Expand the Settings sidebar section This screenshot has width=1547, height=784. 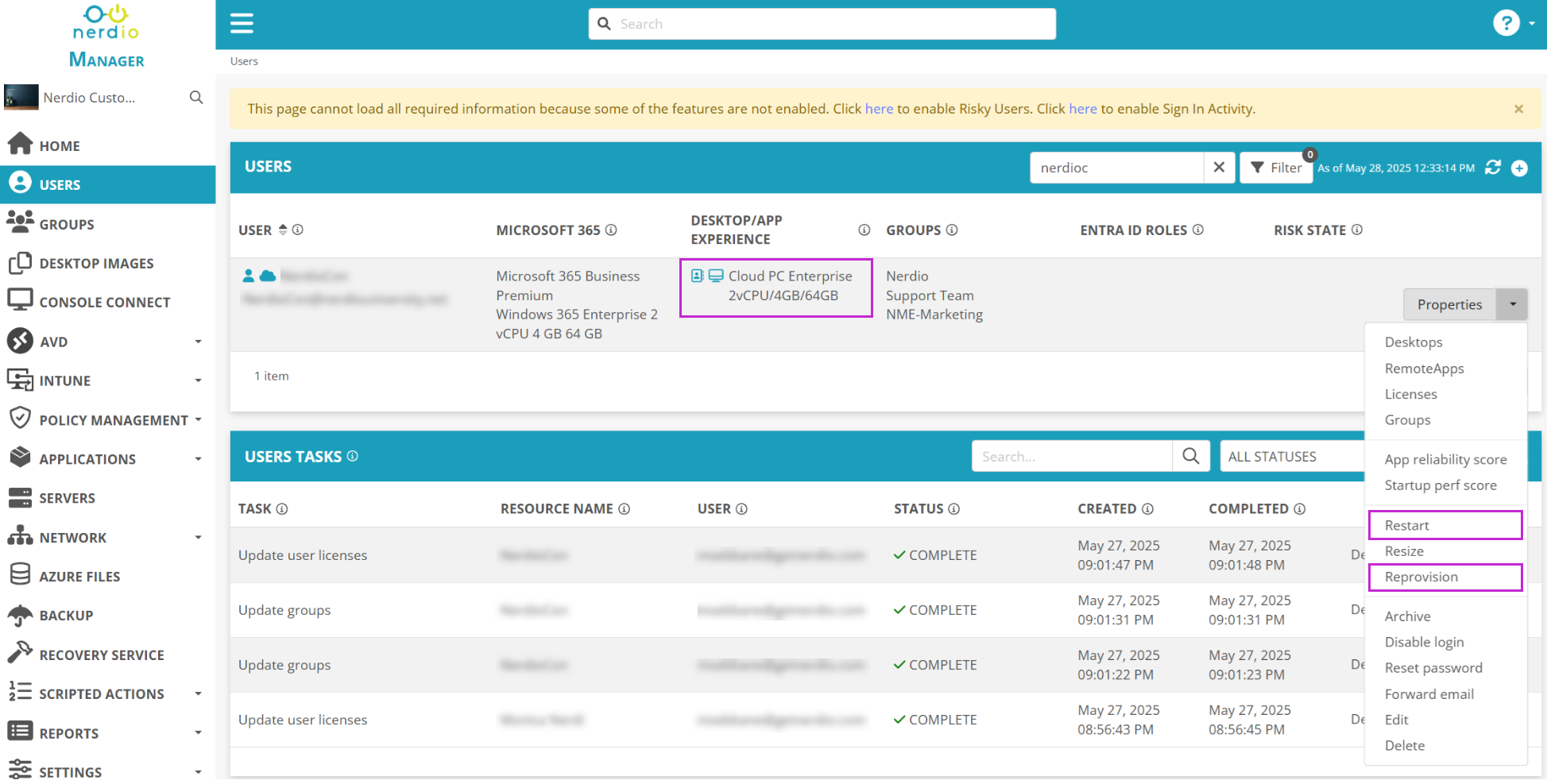coord(198,771)
